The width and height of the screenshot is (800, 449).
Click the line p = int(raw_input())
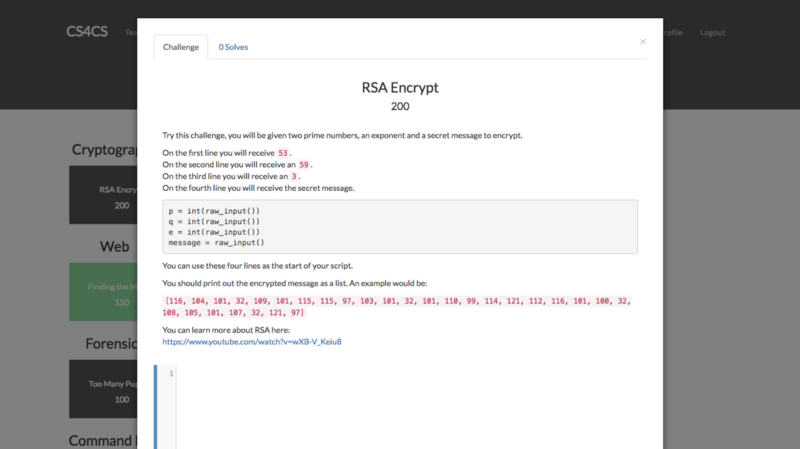tap(214, 211)
